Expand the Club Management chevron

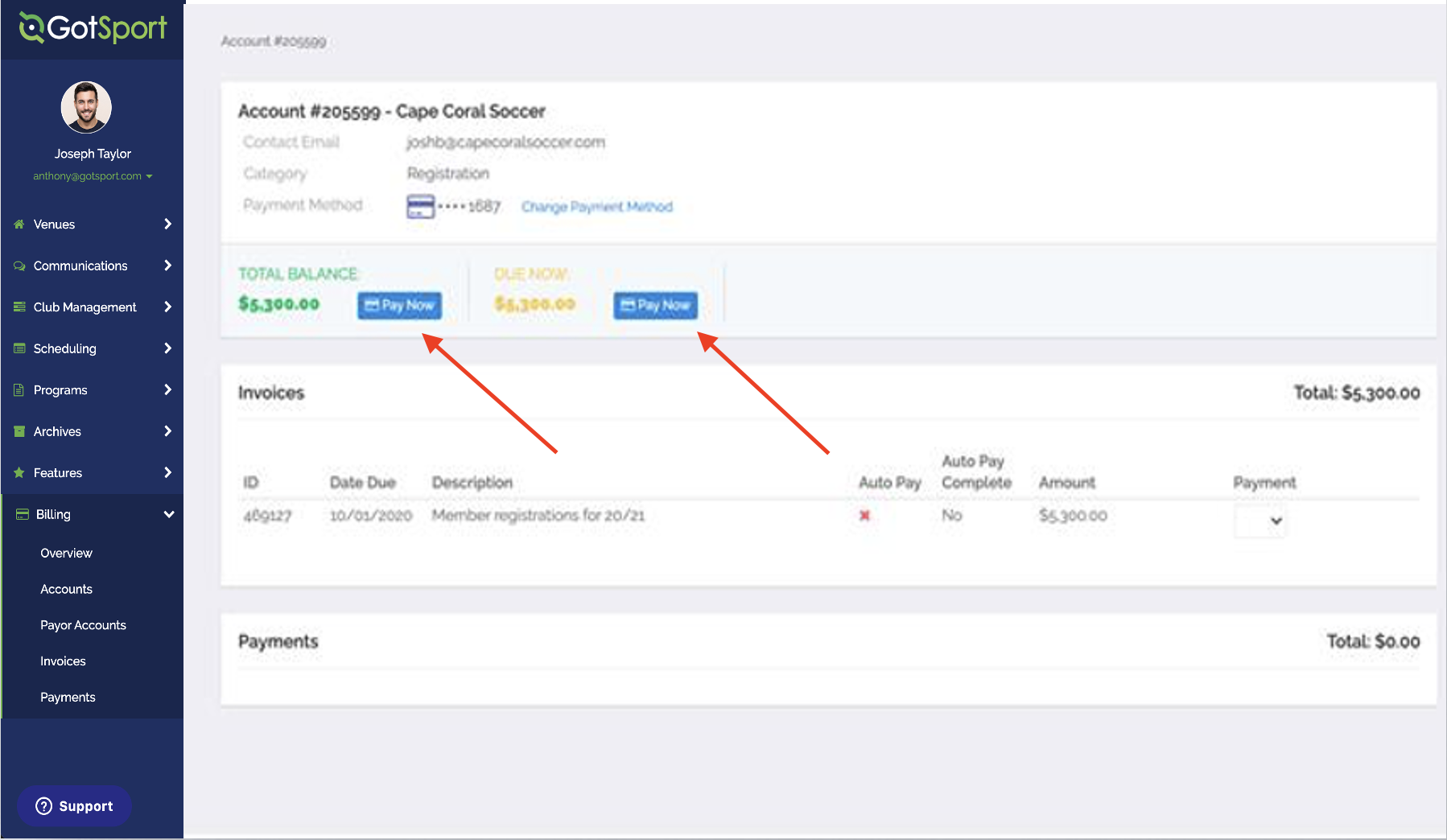[167, 307]
